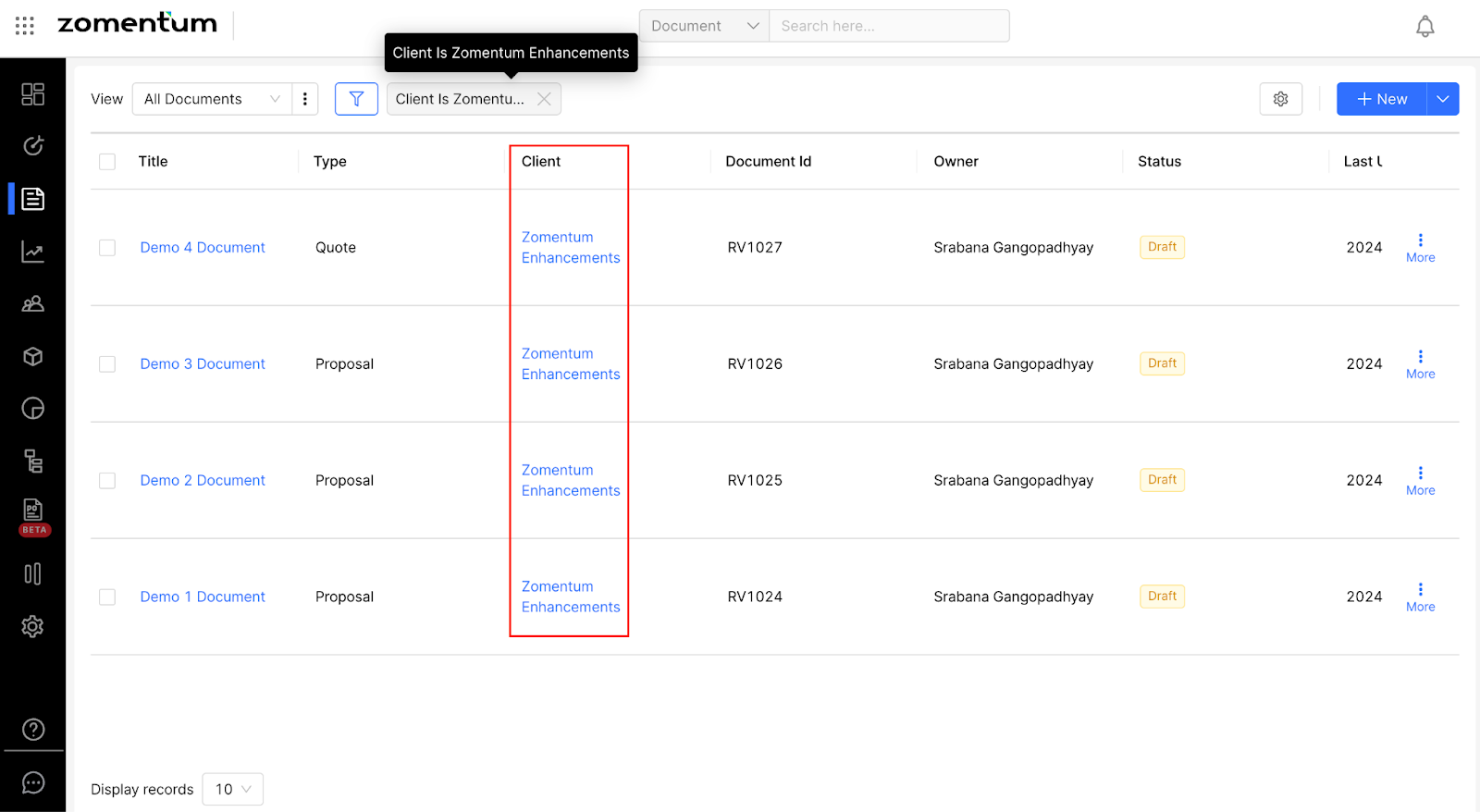Open the products cube icon in sidebar

tap(33, 356)
